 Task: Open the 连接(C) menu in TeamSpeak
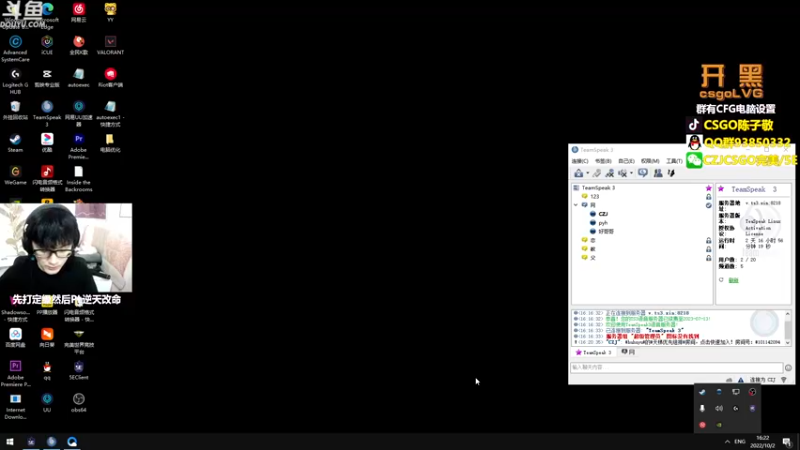pyautogui.click(x=580, y=161)
